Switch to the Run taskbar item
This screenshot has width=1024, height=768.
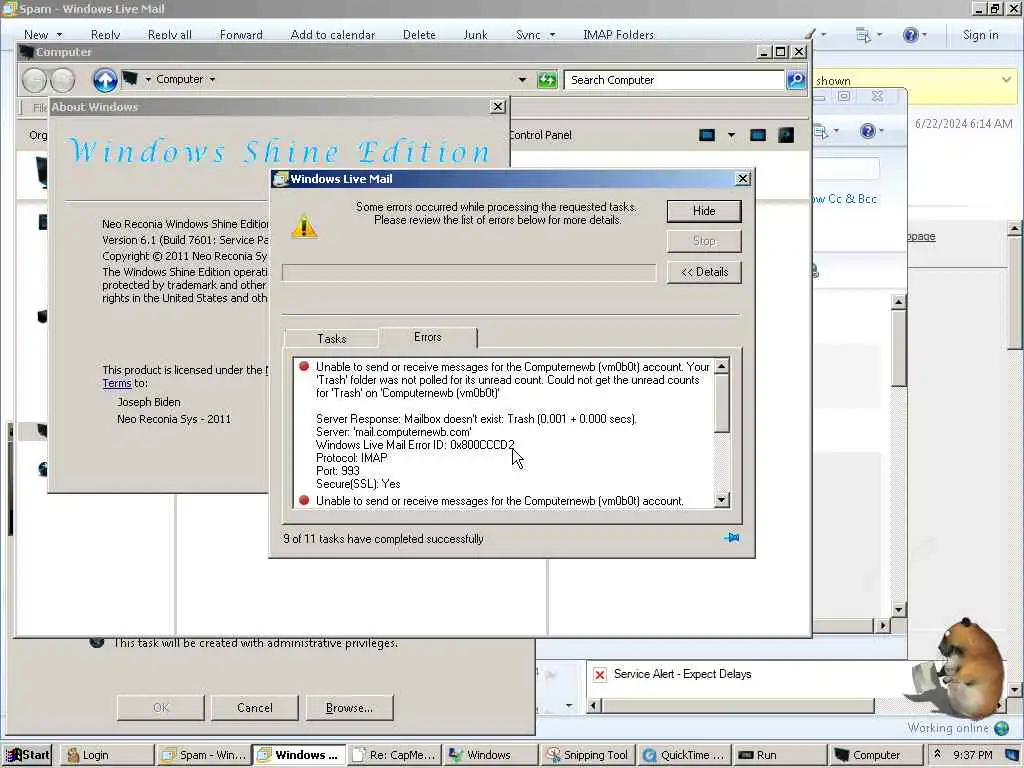779,755
